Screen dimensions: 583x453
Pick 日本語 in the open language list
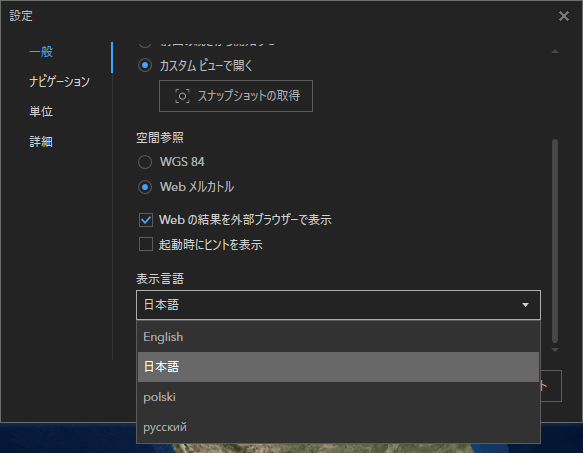pyautogui.click(x=338, y=367)
